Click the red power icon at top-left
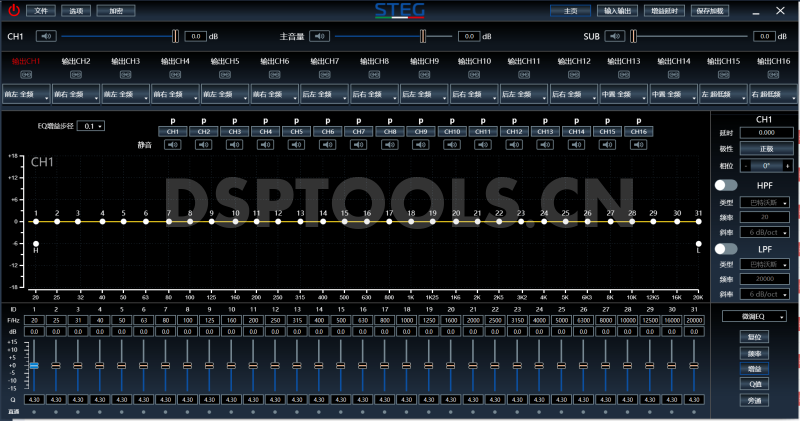 (x=13, y=10)
